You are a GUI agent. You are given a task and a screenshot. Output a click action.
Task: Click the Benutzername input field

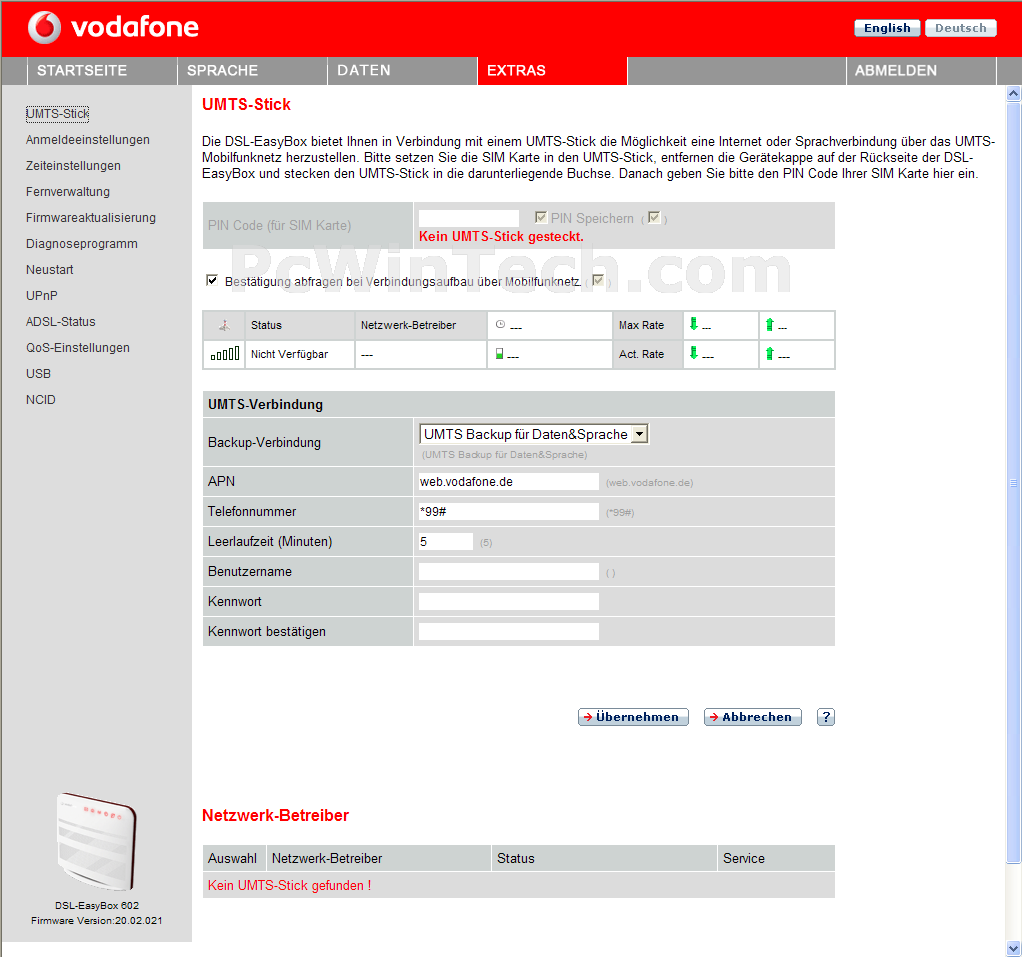pos(508,572)
